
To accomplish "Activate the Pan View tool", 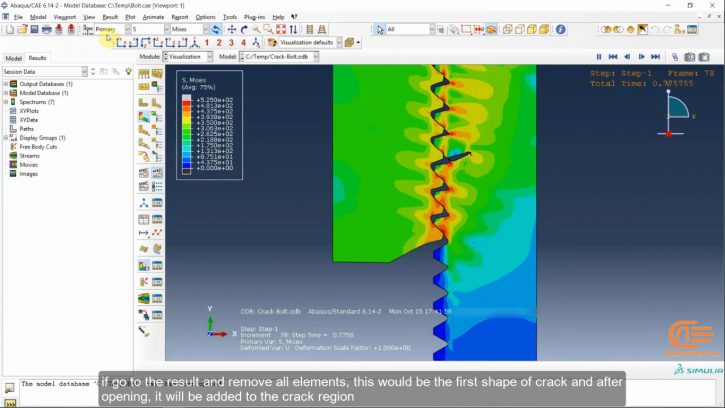I will [232, 29].
